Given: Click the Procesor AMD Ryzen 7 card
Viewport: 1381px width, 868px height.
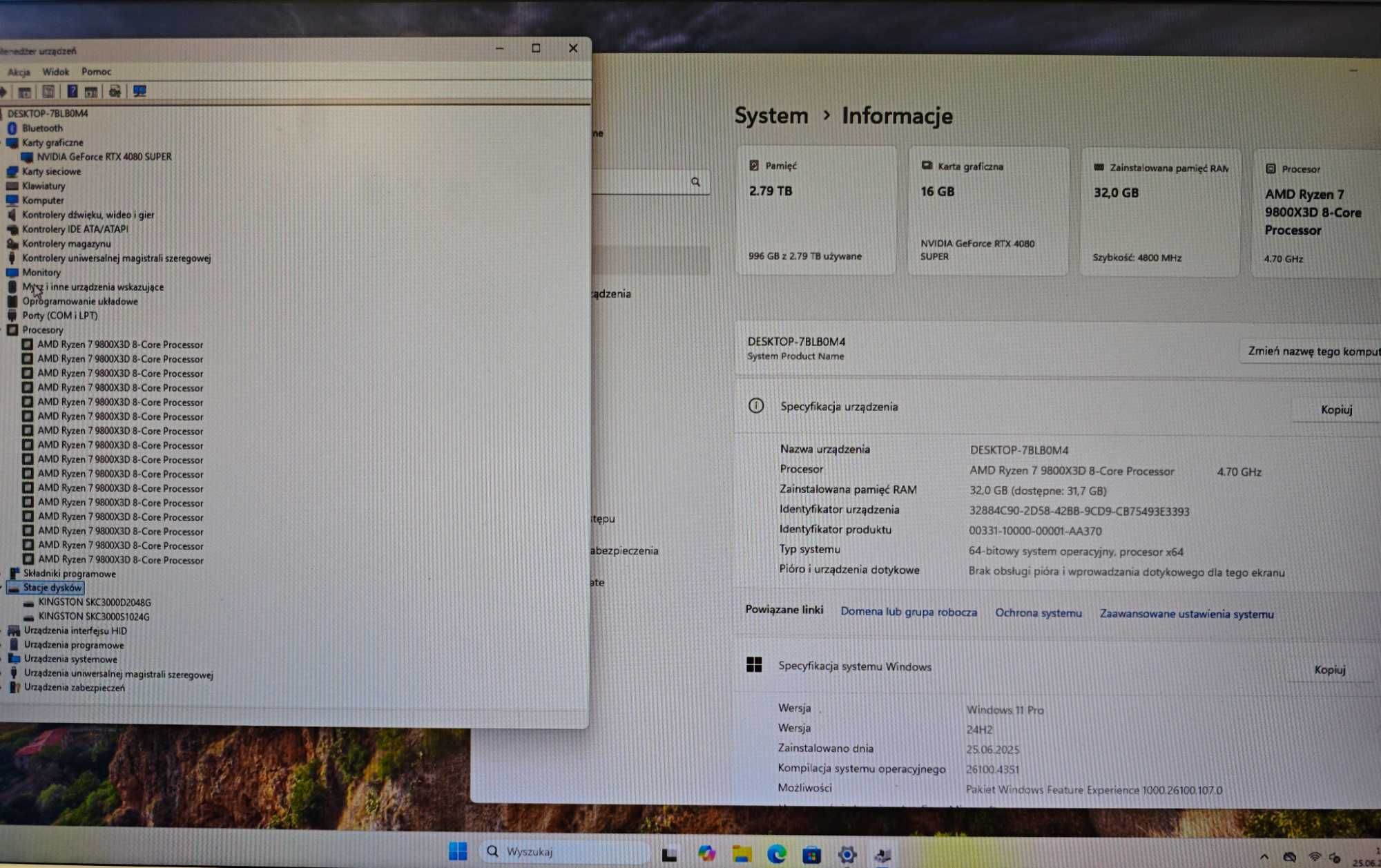Looking at the screenshot, I should click(1316, 213).
